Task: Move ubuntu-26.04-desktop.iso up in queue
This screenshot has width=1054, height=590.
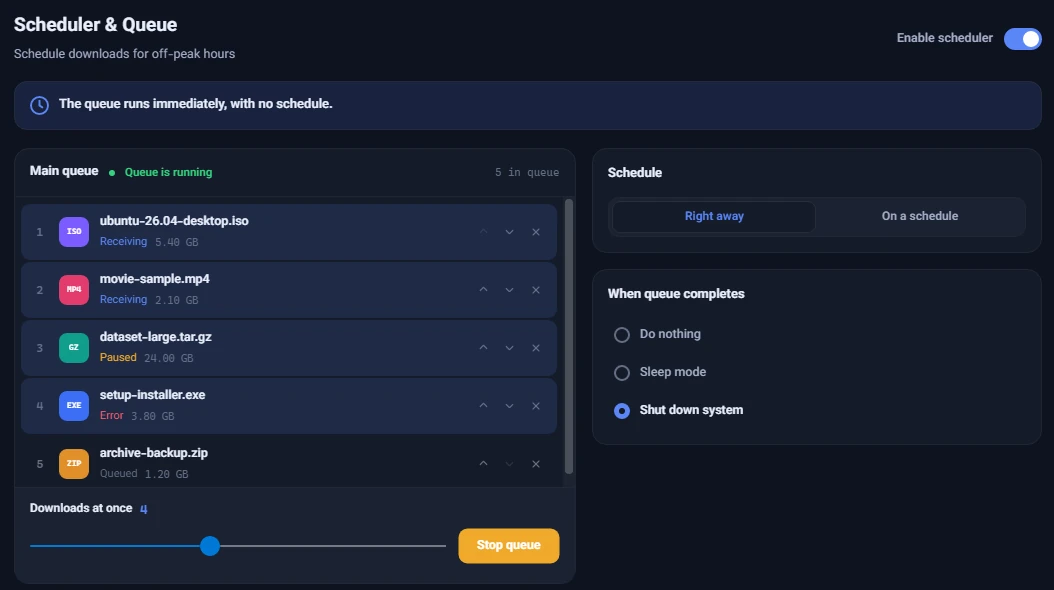Action: tap(483, 232)
